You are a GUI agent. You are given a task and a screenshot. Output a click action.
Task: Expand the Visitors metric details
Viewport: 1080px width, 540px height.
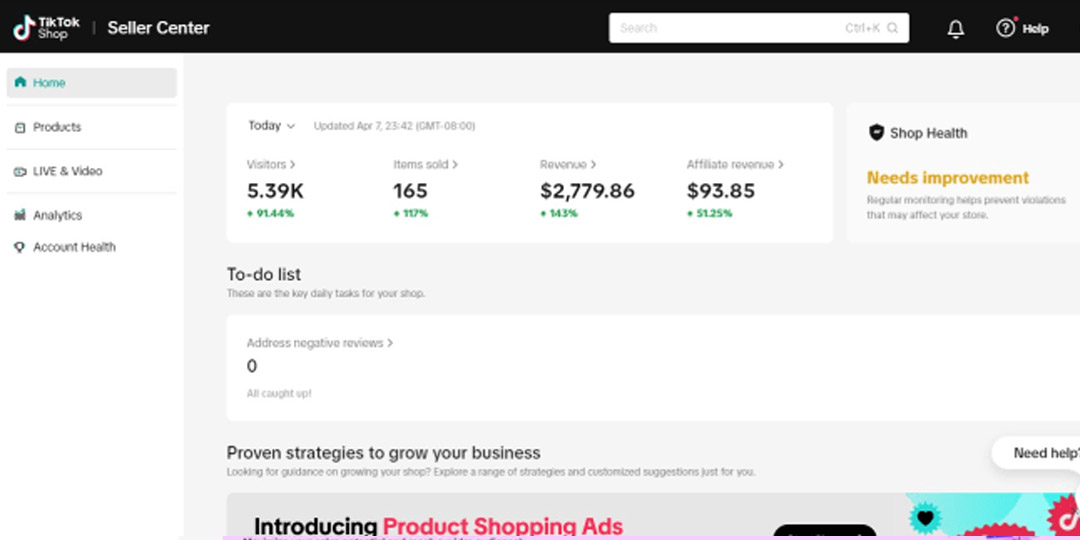tap(271, 165)
